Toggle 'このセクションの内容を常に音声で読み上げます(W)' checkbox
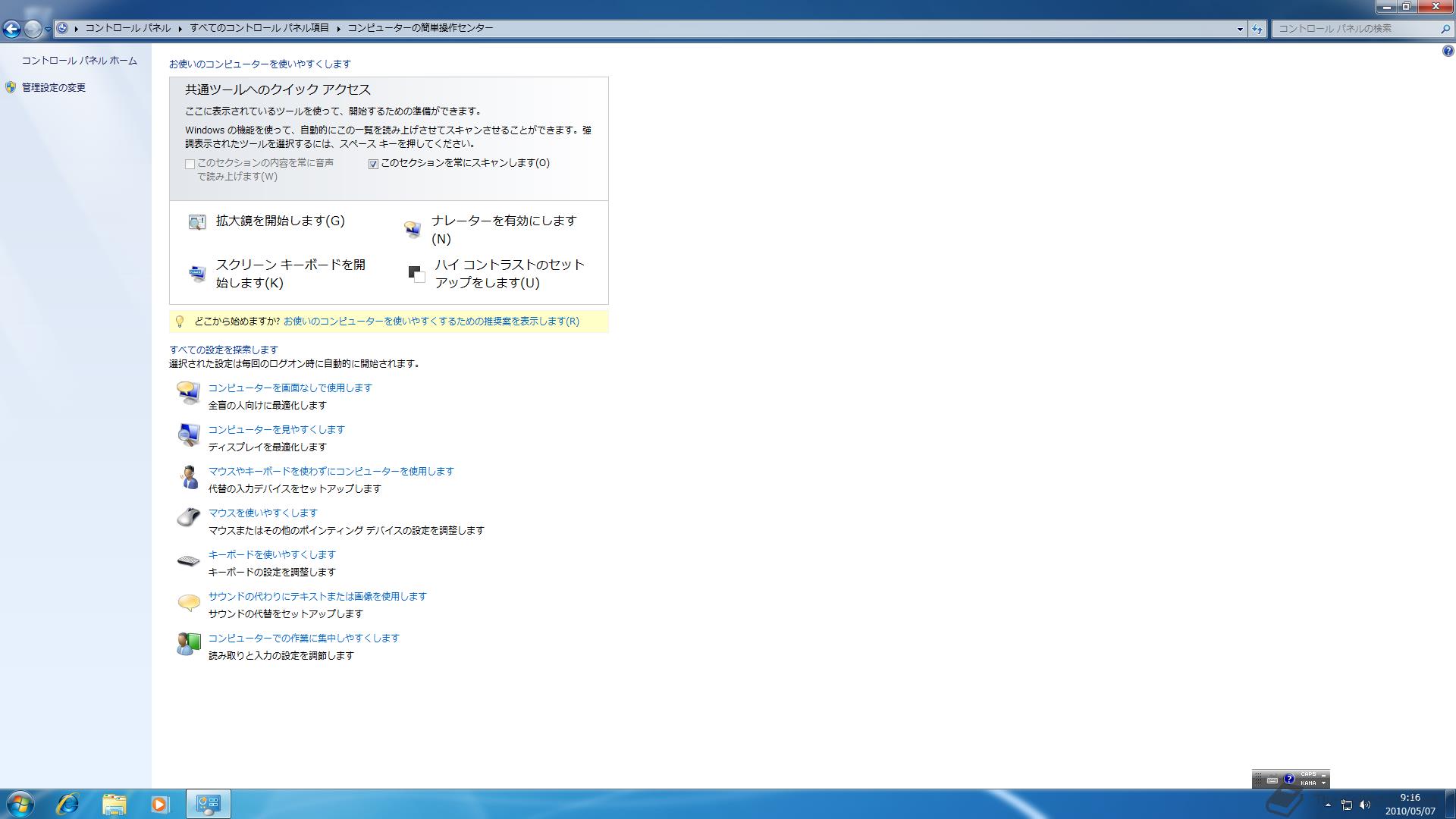Viewport: 1456px width, 819px height. 190,164
